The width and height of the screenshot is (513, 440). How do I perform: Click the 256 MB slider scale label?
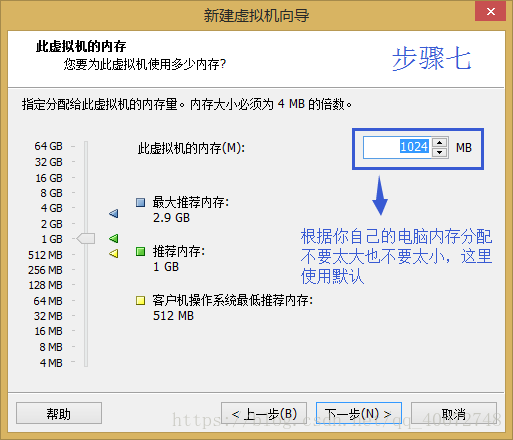pos(45,270)
